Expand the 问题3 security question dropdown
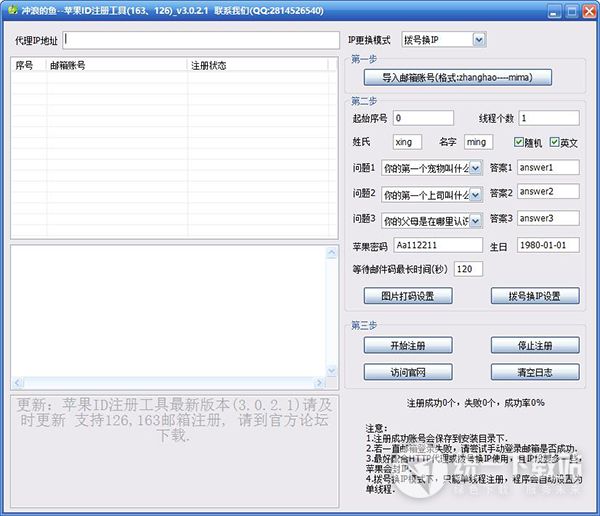Viewport: 600px width, 516px height. [475, 221]
